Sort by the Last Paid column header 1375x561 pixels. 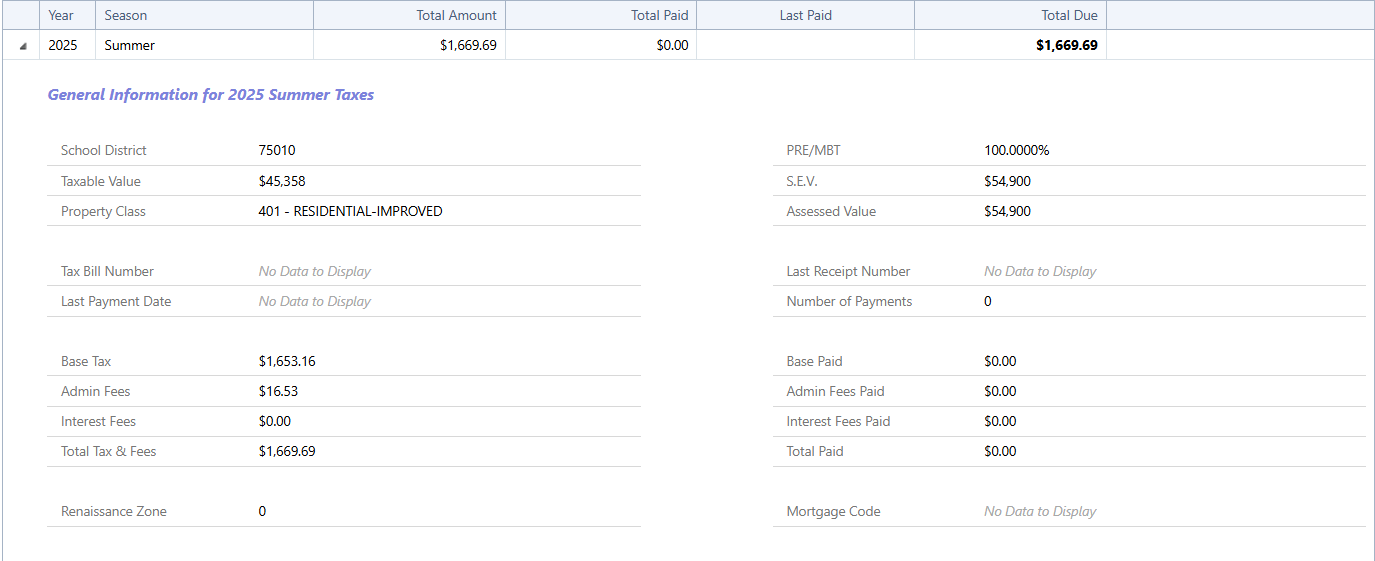point(805,15)
